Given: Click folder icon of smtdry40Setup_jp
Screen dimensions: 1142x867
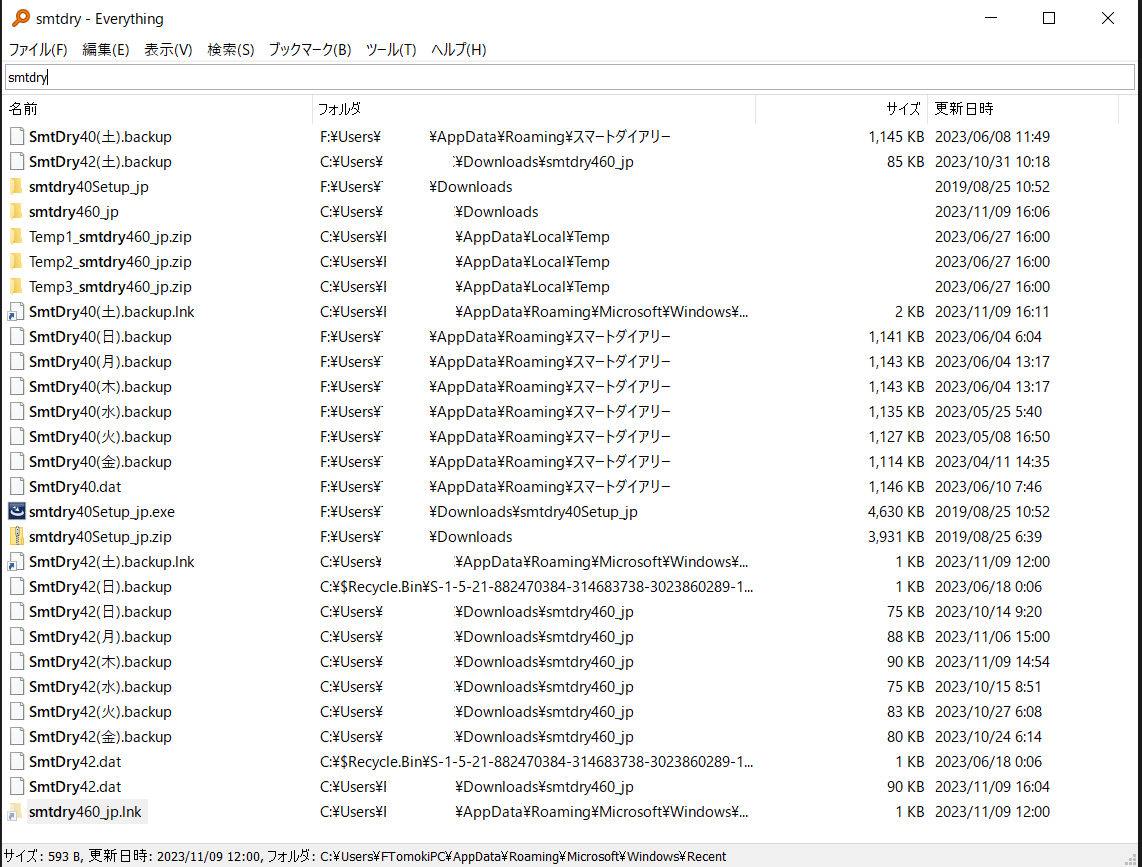Looking at the screenshot, I should point(17,187).
